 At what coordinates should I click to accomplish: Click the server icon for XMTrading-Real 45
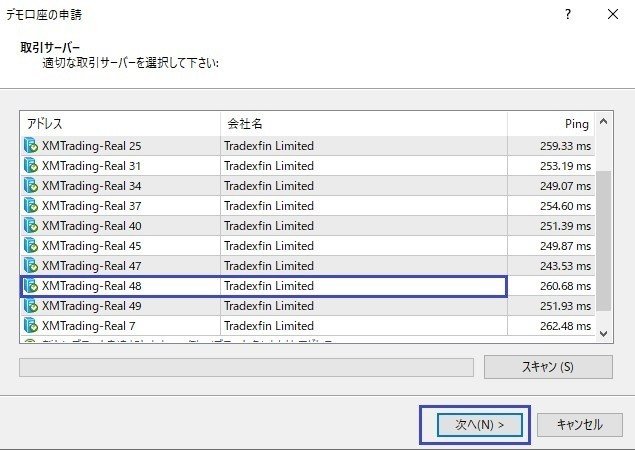pos(31,245)
